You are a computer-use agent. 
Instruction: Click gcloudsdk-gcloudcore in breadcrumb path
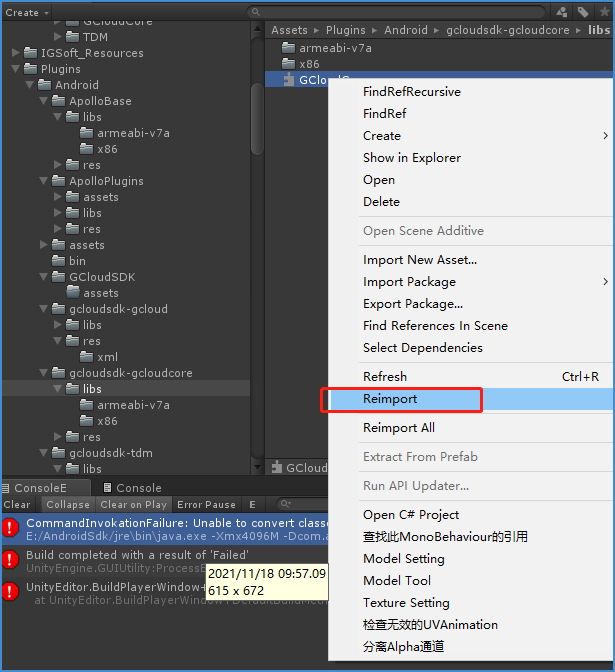508,30
